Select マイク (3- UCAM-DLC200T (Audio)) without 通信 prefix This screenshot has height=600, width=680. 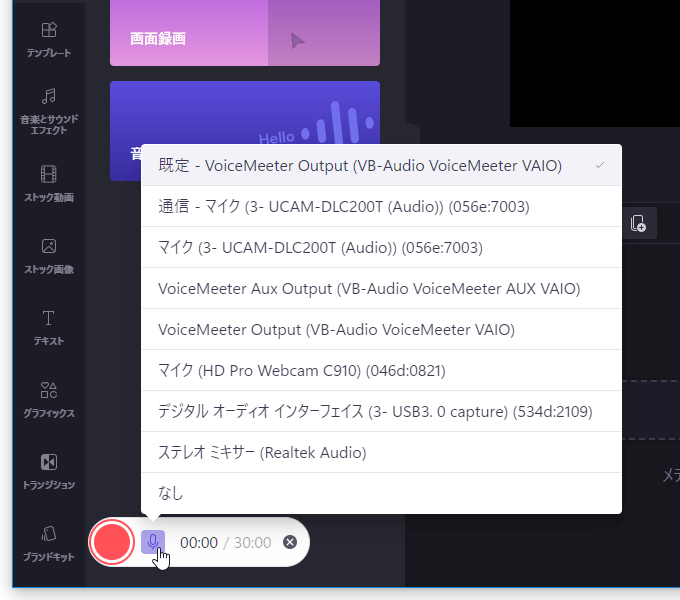[381, 248]
